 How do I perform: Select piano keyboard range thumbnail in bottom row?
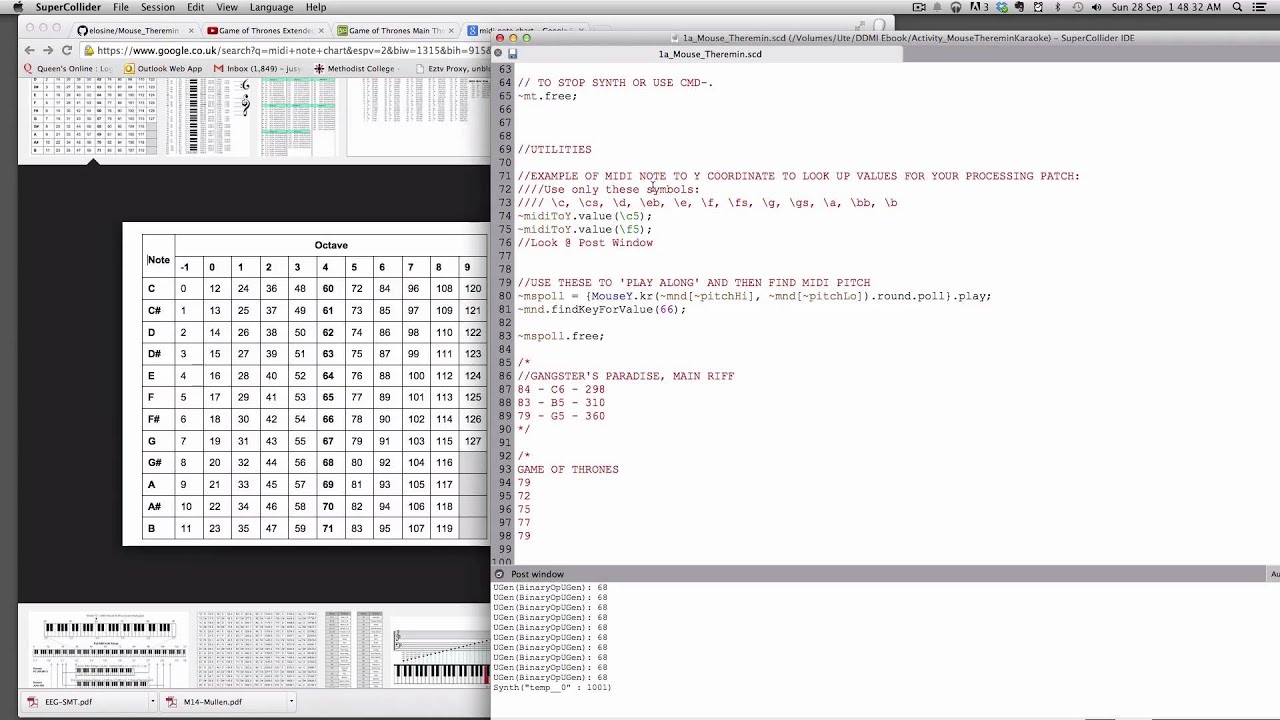click(x=109, y=650)
